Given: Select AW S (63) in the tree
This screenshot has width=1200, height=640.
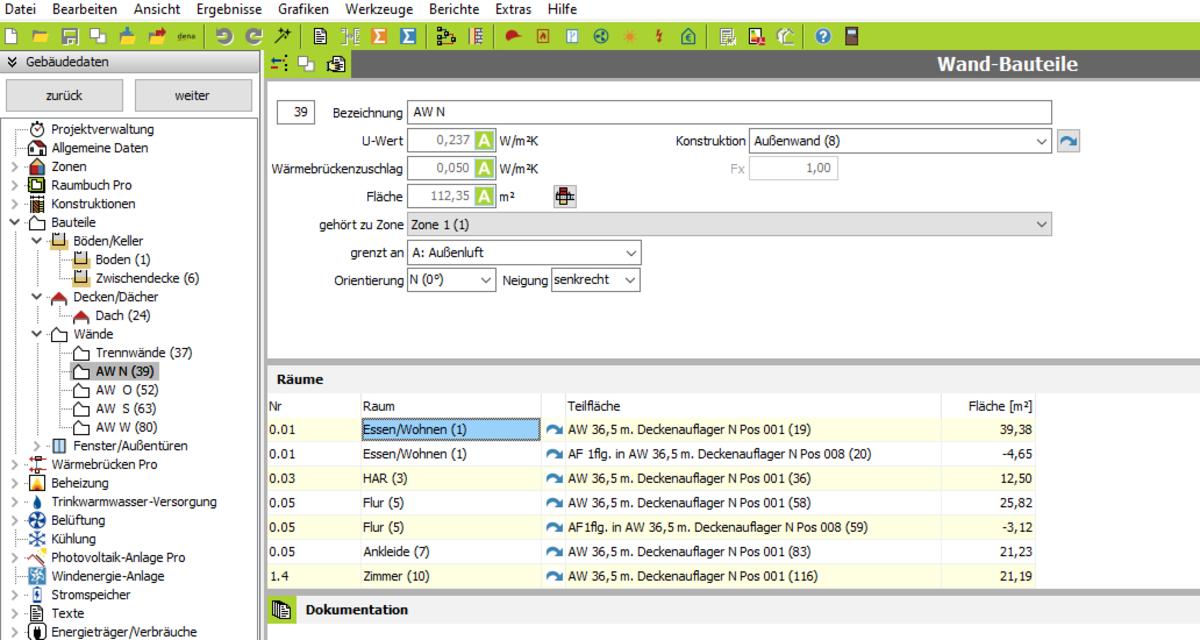Looking at the screenshot, I should (126, 408).
